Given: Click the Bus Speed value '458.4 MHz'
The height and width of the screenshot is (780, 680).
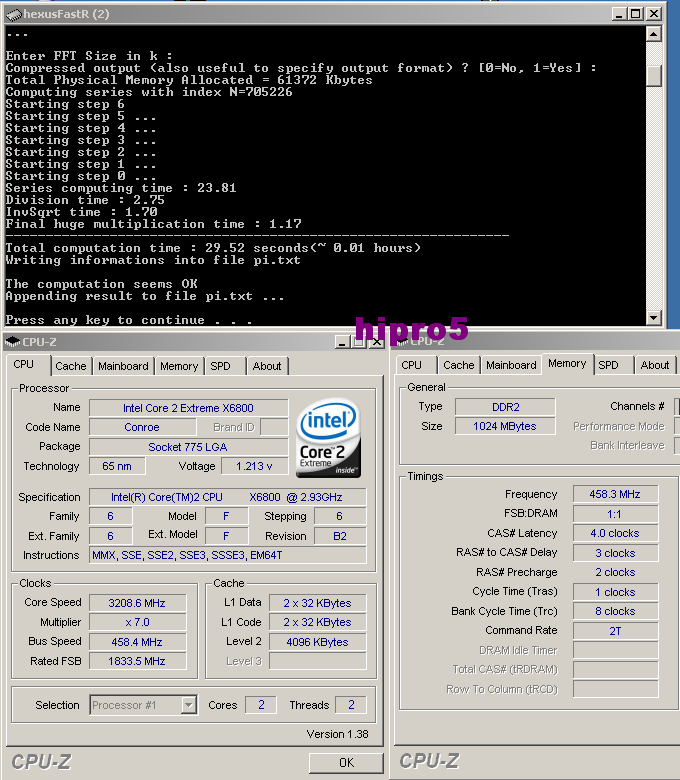Looking at the screenshot, I should tap(138, 642).
